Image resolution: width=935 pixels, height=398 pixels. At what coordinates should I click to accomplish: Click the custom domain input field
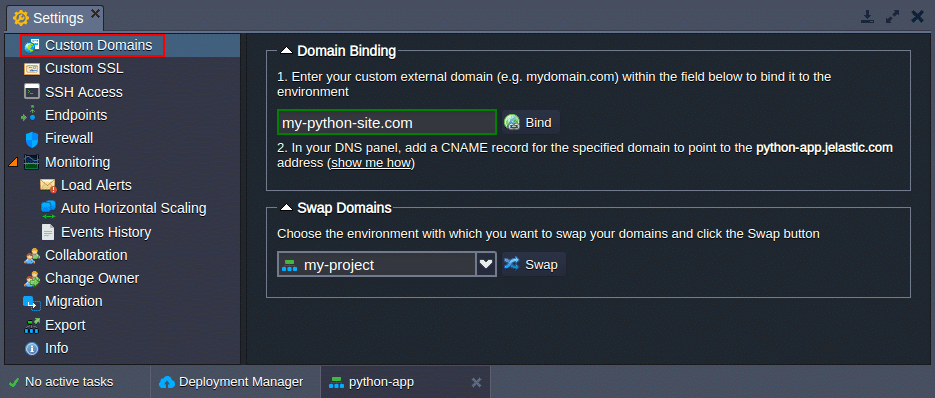tap(386, 123)
